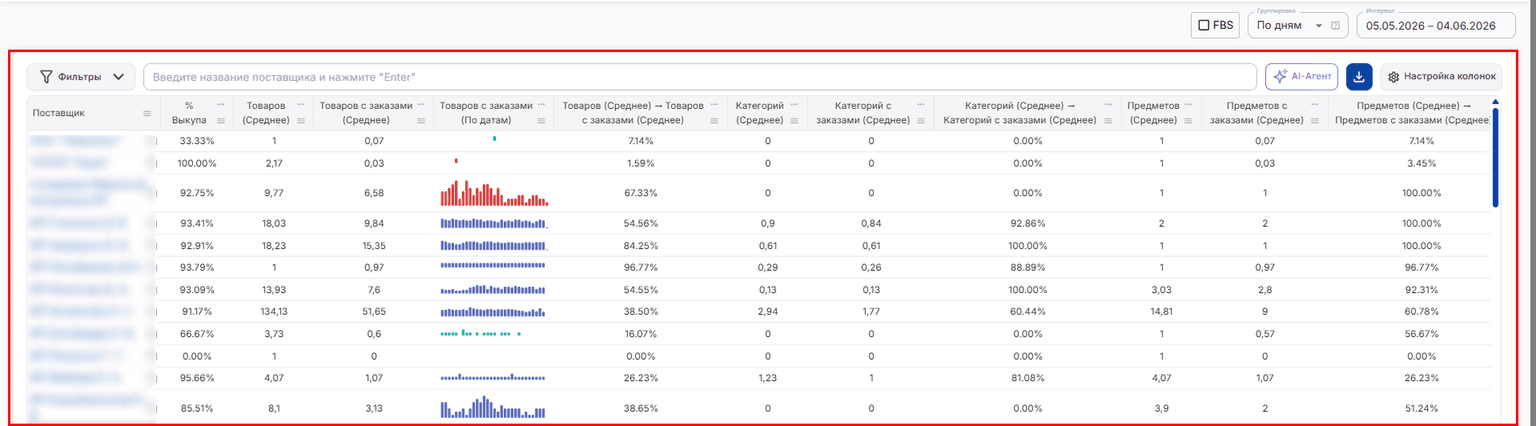Viewport: 1536px width, 426px height.
Task: Click the hamburger menu icon in Поставщик column
Action: pyautogui.click(x=147, y=113)
